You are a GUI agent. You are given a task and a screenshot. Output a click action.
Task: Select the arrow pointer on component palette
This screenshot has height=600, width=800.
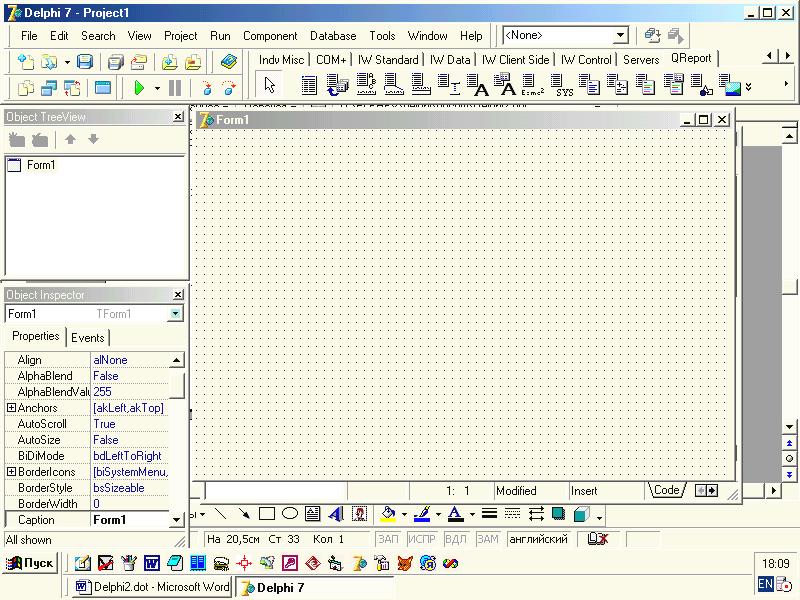[x=270, y=85]
